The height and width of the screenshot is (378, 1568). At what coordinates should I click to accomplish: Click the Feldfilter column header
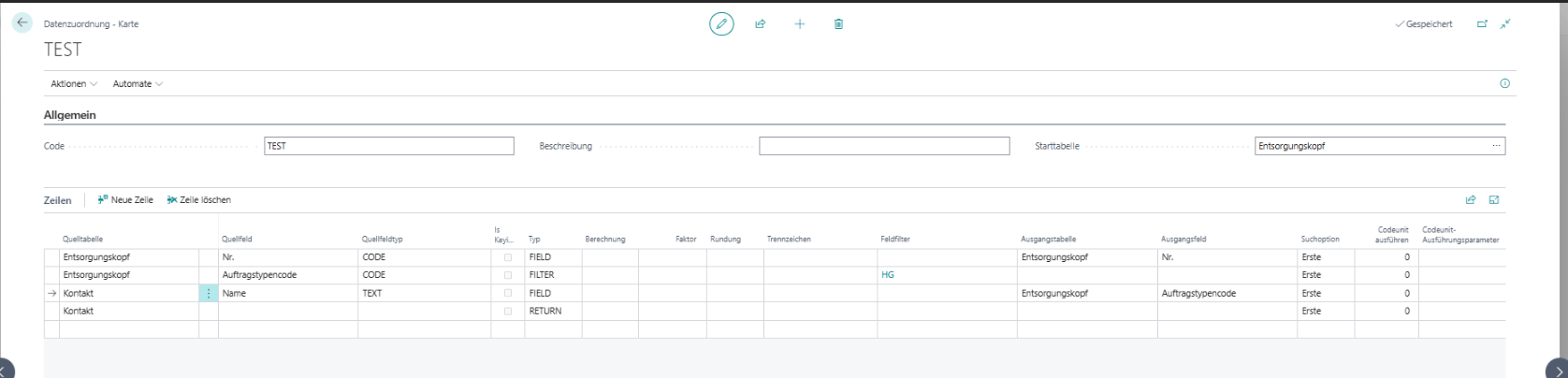[895, 240]
